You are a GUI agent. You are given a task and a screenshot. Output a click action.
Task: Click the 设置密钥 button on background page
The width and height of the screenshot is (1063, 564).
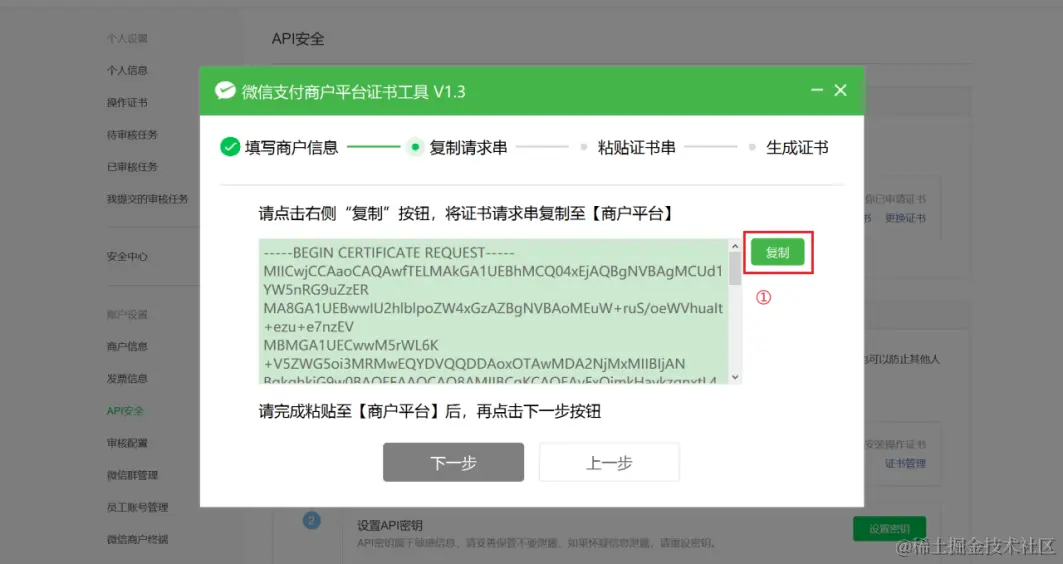point(889,528)
